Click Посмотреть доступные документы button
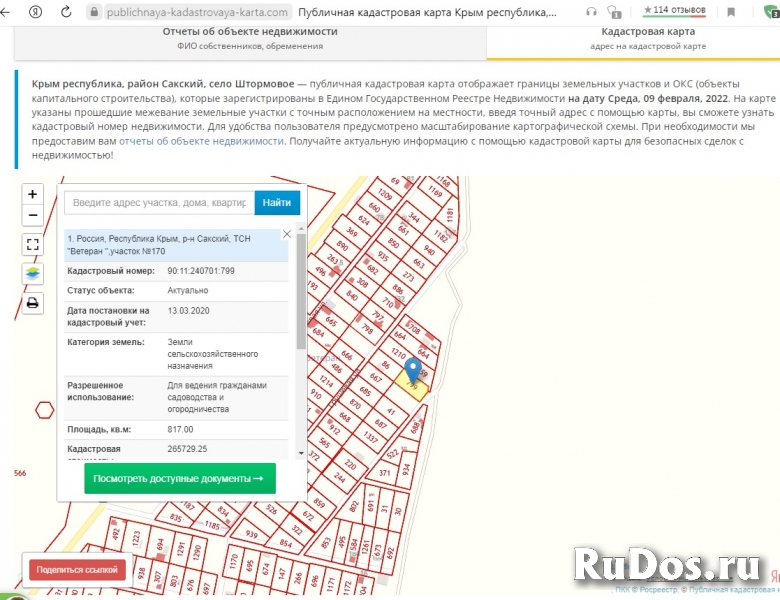Image resolution: width=780 pixels, height=600 pixels. tap(180, 478)
